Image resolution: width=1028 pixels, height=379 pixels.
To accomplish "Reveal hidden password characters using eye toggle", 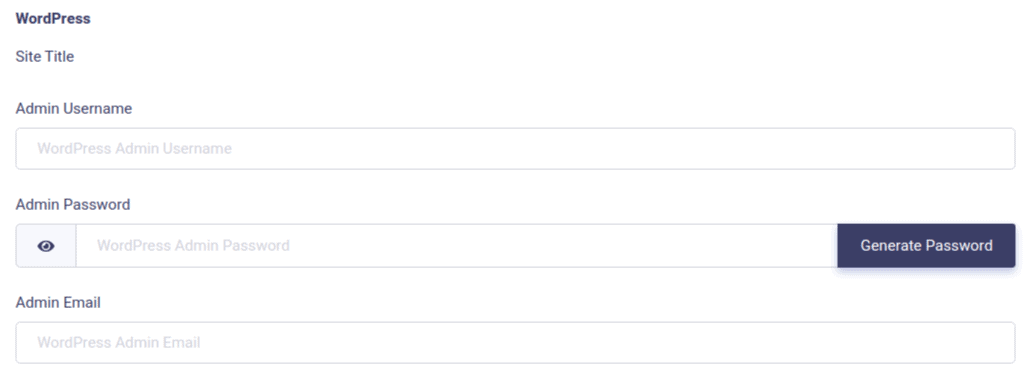I will (46, 246).
